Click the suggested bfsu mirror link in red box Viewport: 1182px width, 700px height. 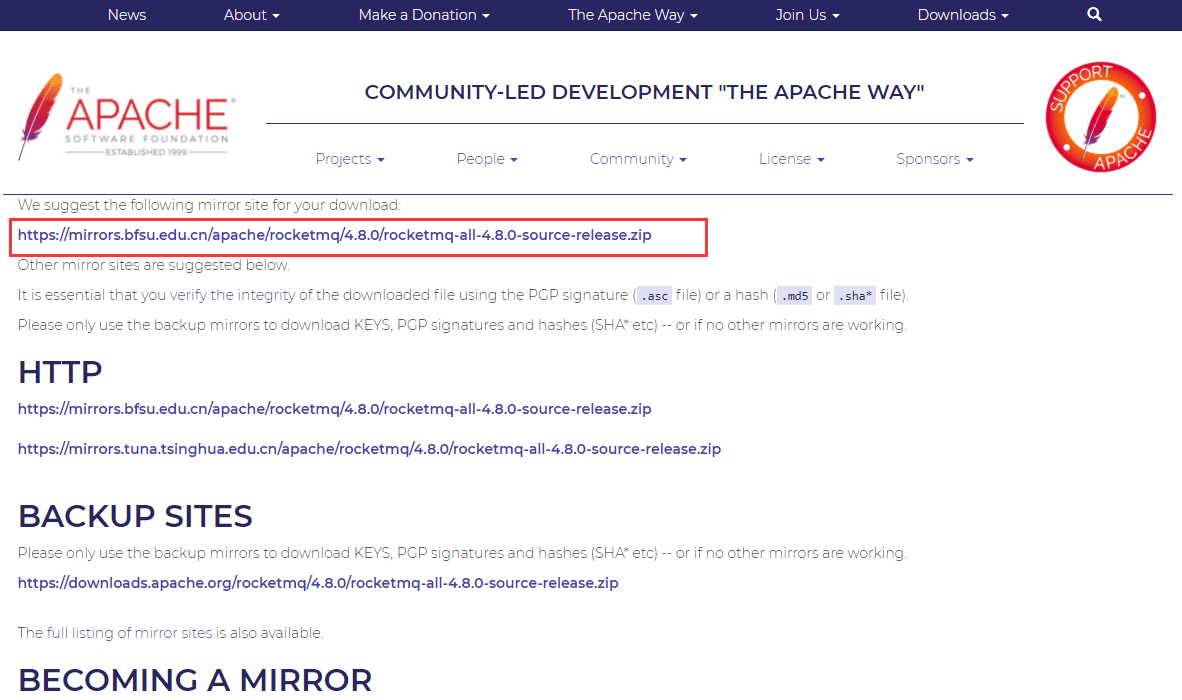(335, 236)
